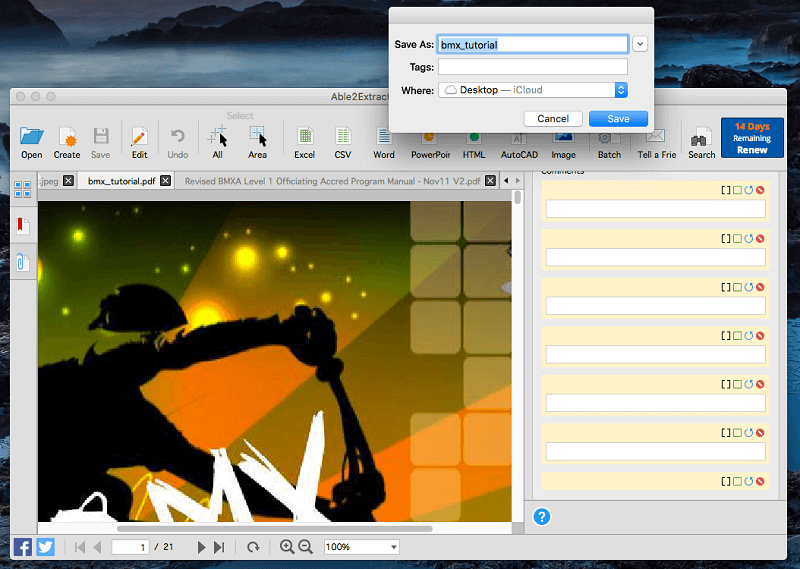
Task: Click the Create PDF toolbar icon
Action: (67, 142)
